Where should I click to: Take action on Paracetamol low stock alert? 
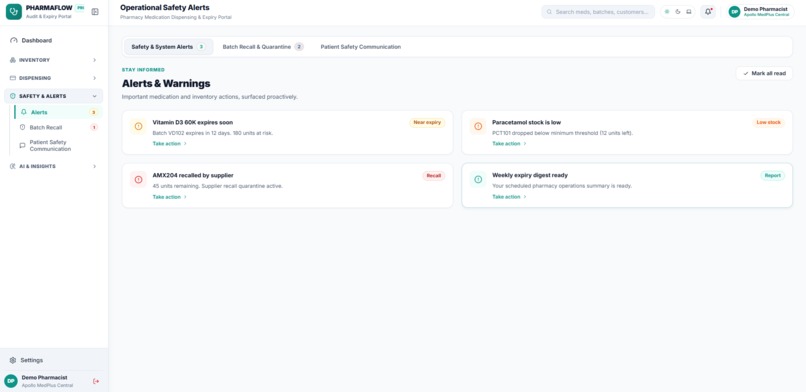[509, 144]
